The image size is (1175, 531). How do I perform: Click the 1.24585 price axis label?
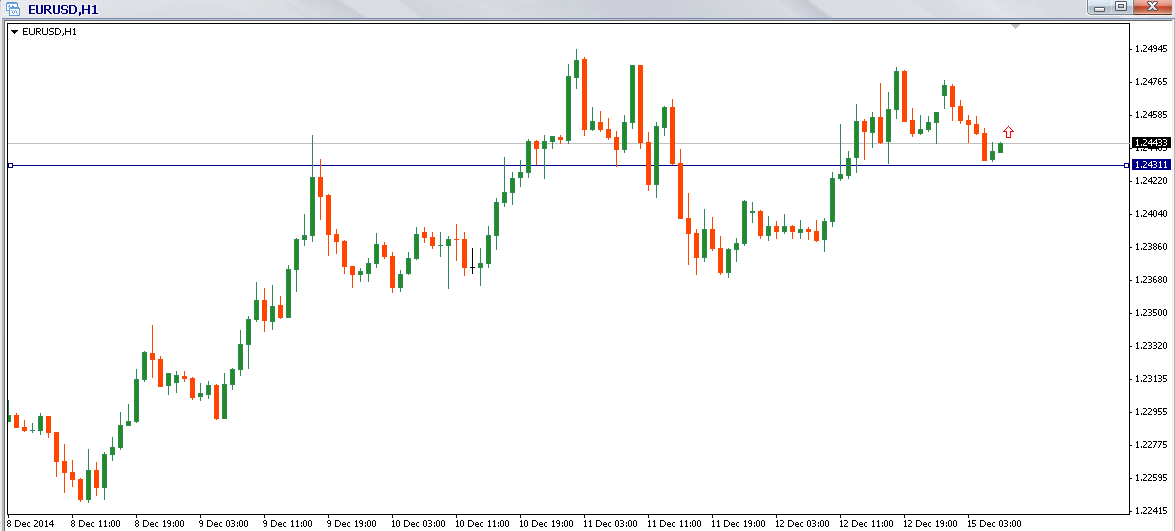(1150, 115)
